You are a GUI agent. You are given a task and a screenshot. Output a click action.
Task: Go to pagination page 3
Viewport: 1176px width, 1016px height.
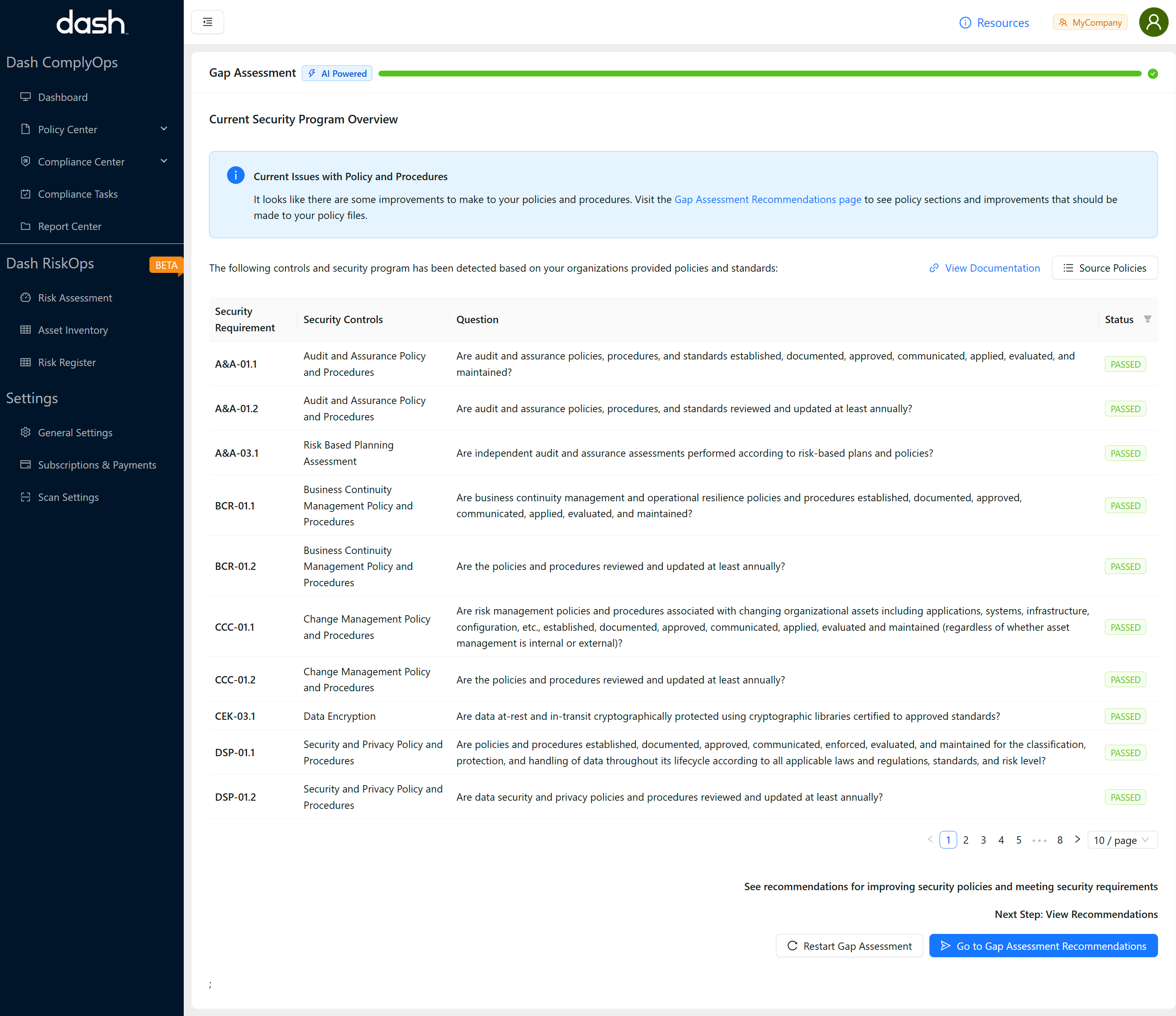point(983,840)
